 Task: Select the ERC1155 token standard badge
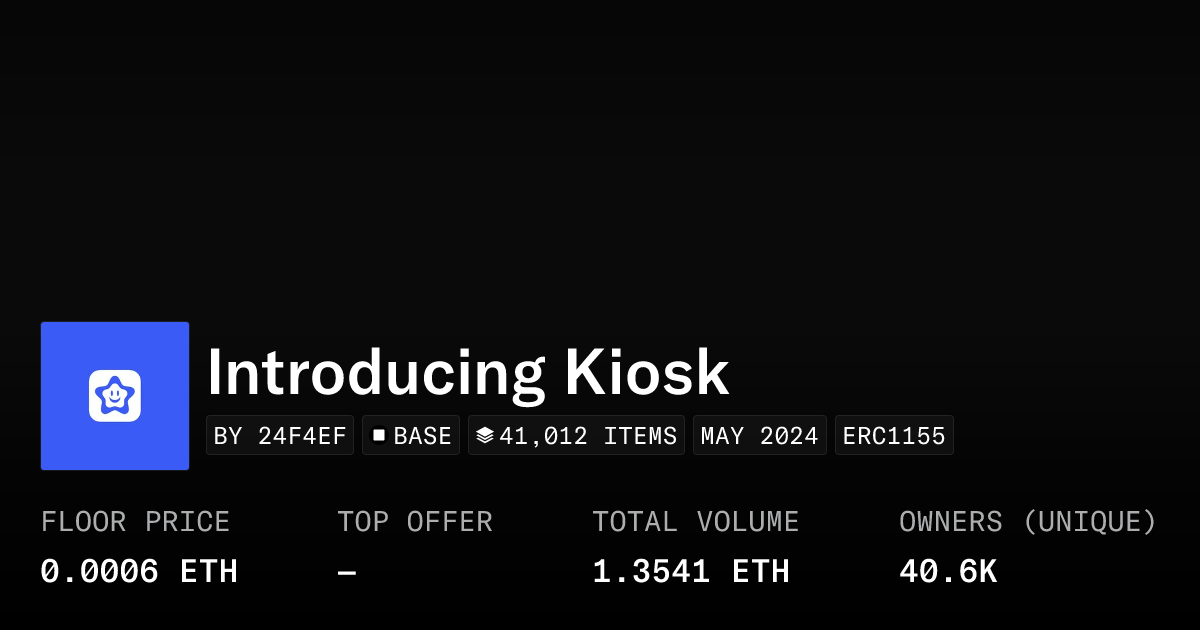click(x=894, y=436)
